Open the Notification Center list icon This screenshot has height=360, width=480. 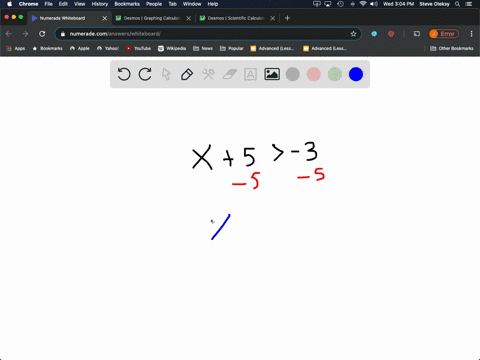coord(469,4)
